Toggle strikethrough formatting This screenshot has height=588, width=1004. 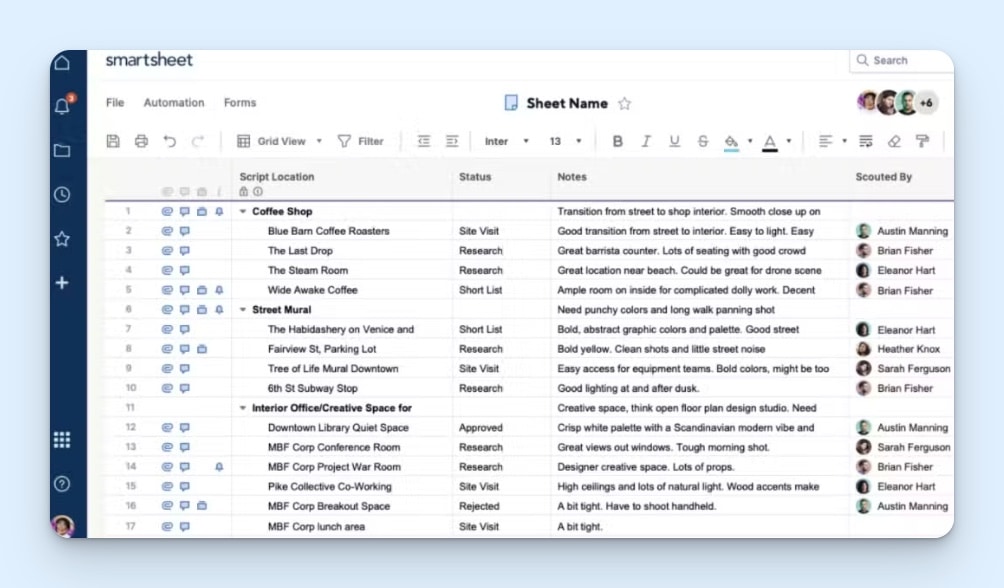702,141
